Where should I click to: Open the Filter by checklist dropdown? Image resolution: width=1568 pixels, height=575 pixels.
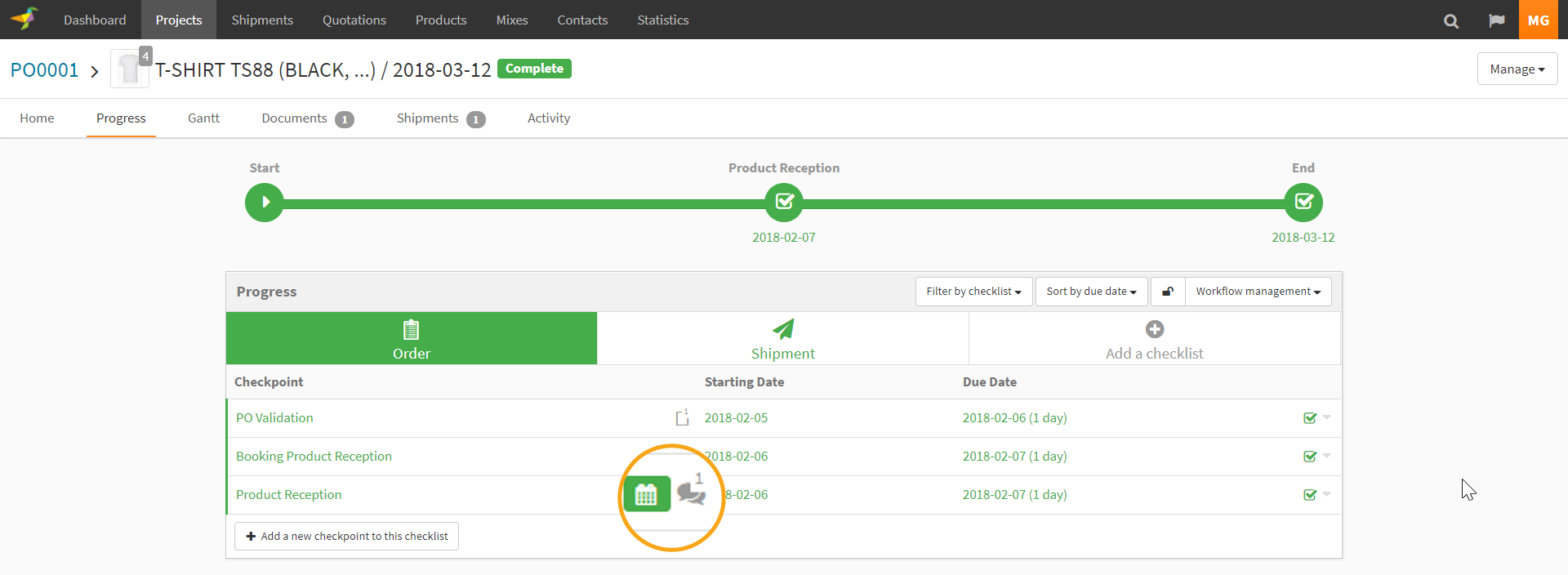tap(973, 292)
